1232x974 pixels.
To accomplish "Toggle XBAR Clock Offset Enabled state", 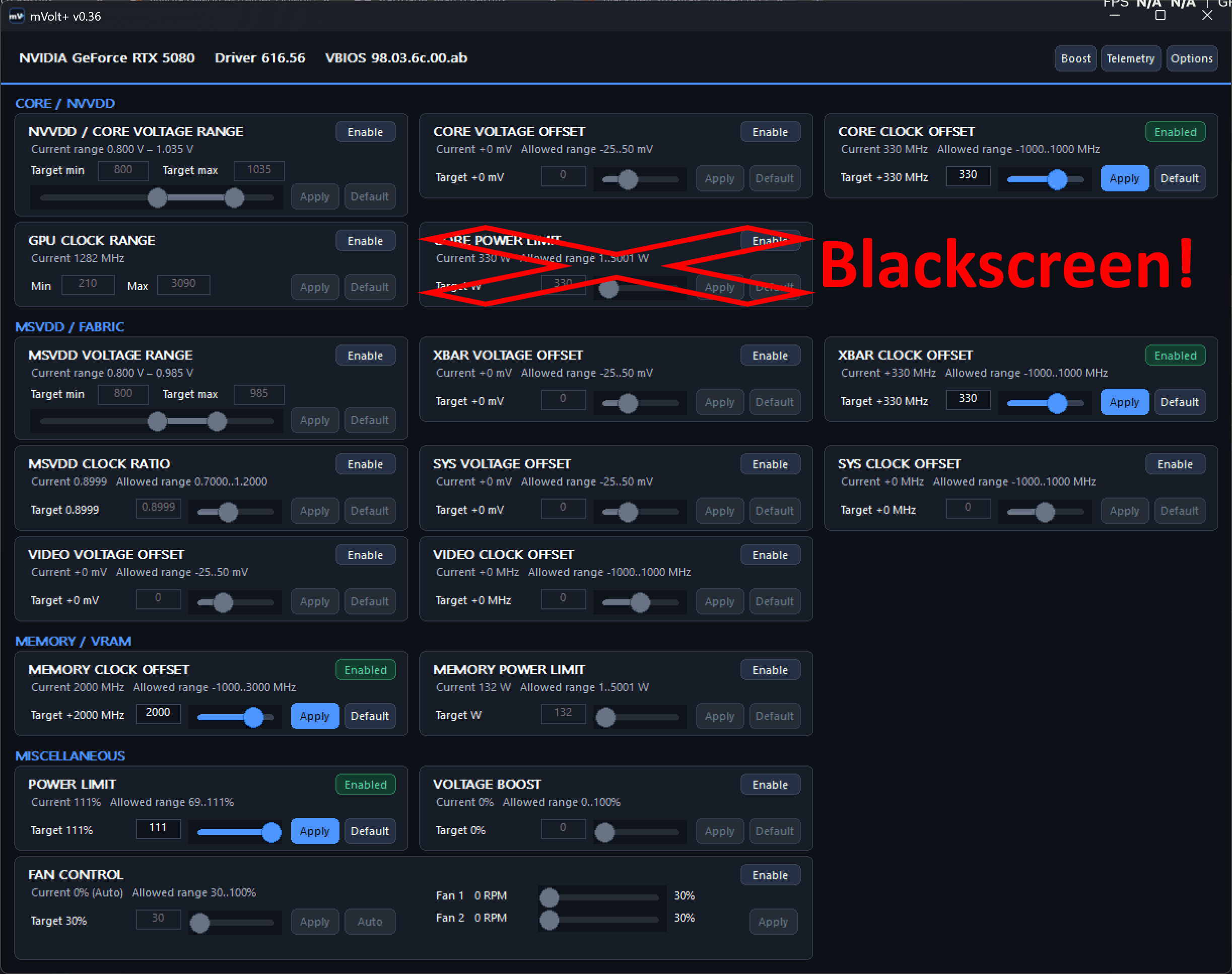I will [1175, 355].
